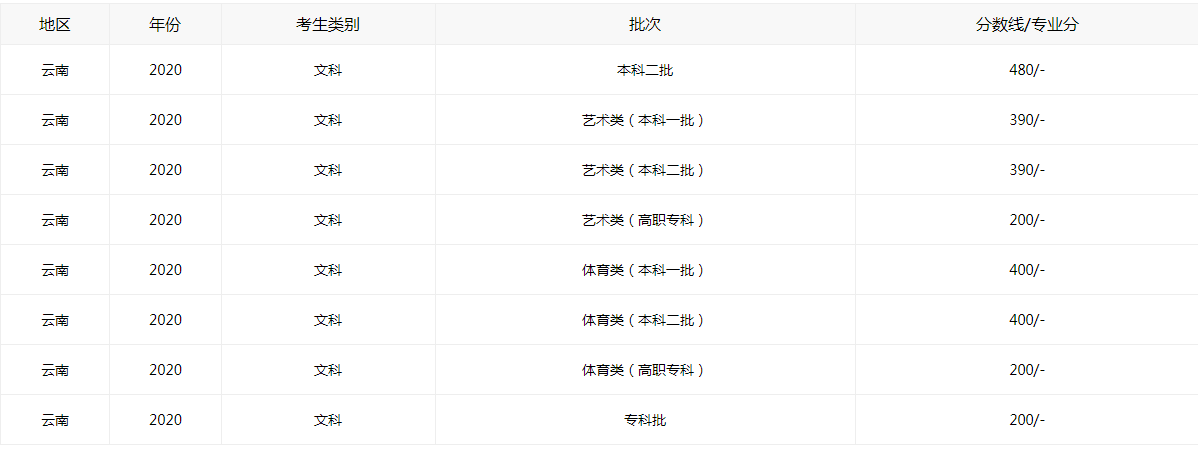Click the 体育类(本科一批) cell
The image size is (1198, 449).
pyautogui.click(x=645, y=270)
